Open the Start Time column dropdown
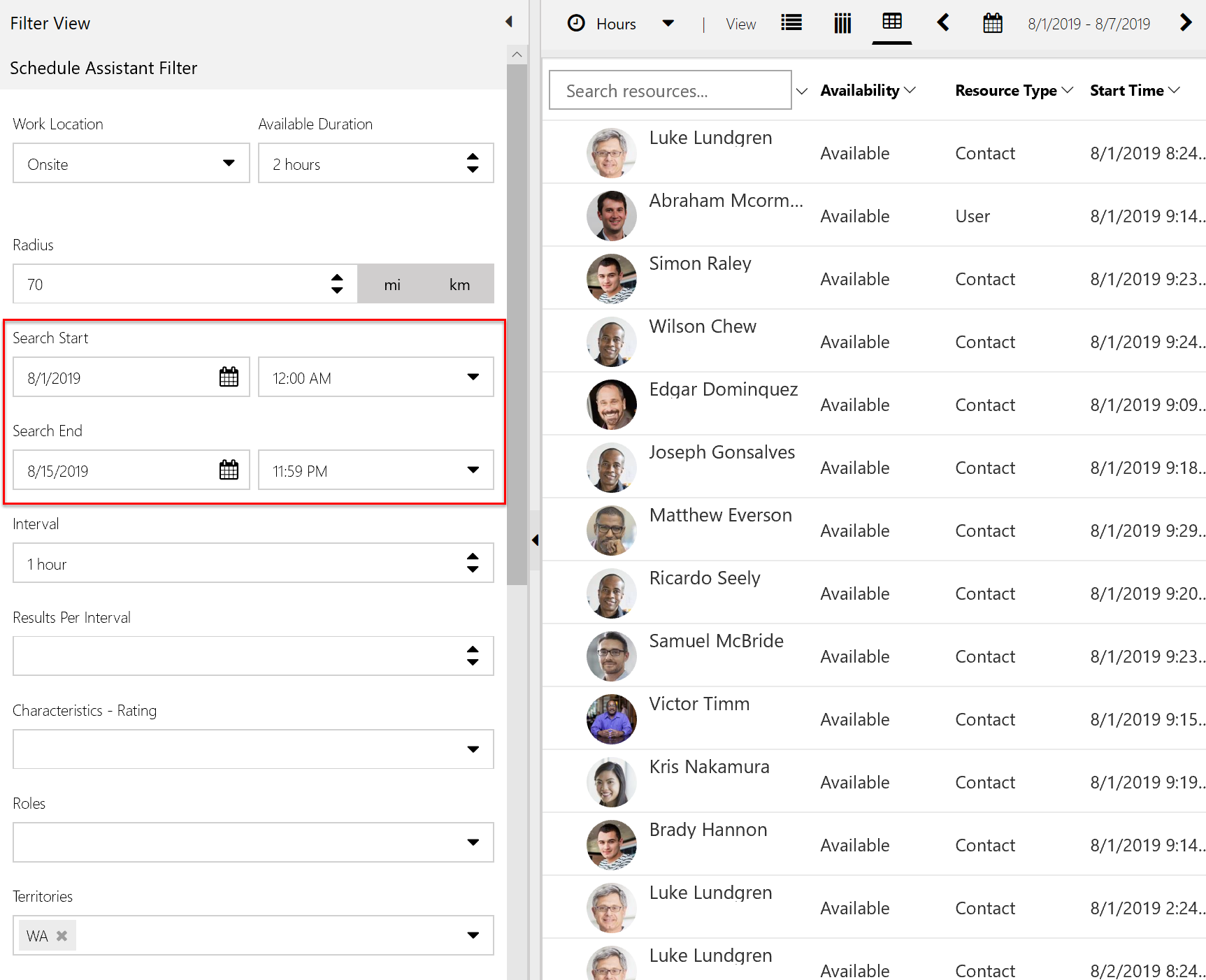The image size is (1206, 980). pos(1174,90)
